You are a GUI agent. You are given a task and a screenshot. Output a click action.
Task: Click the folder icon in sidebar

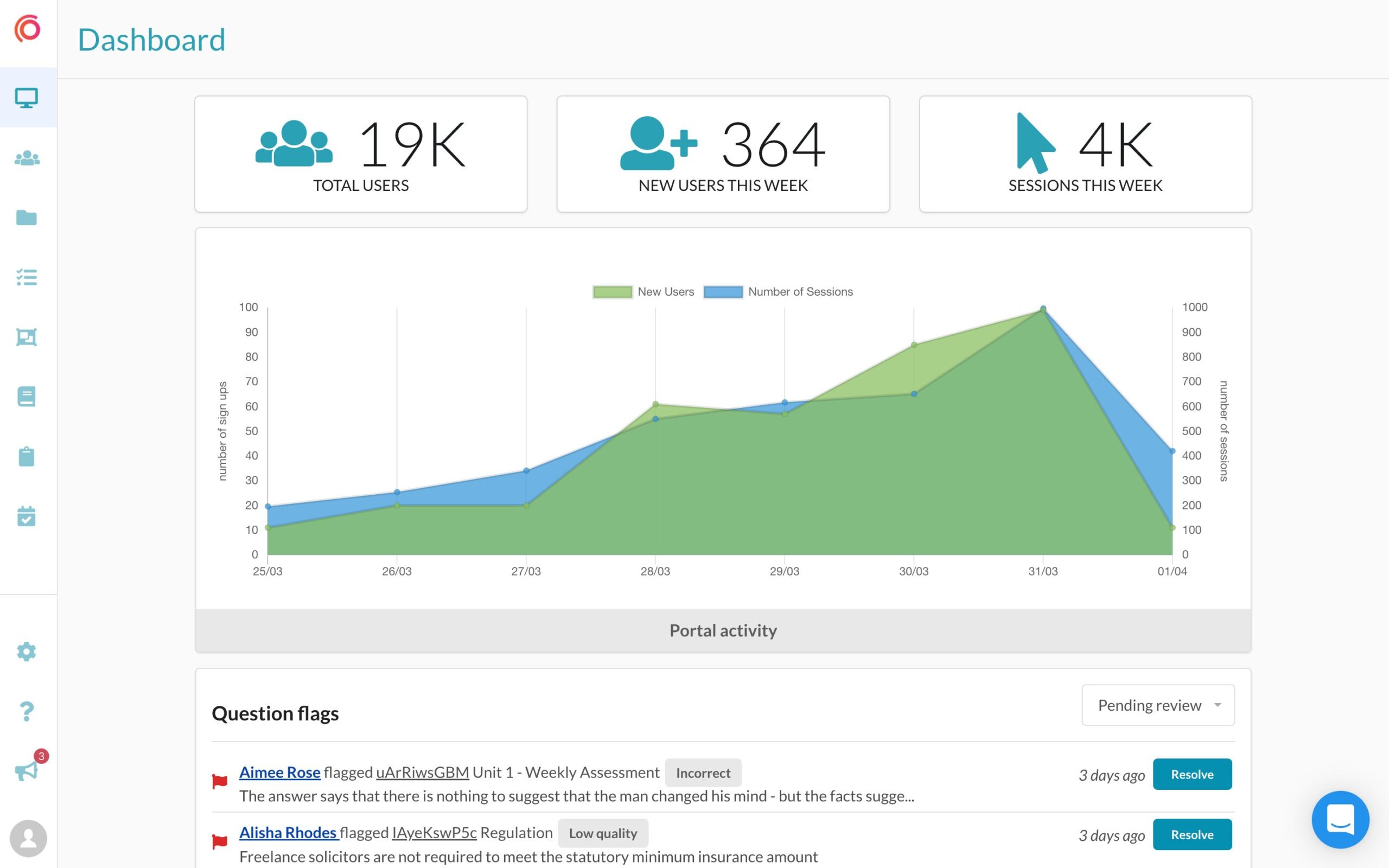(27, 218)
